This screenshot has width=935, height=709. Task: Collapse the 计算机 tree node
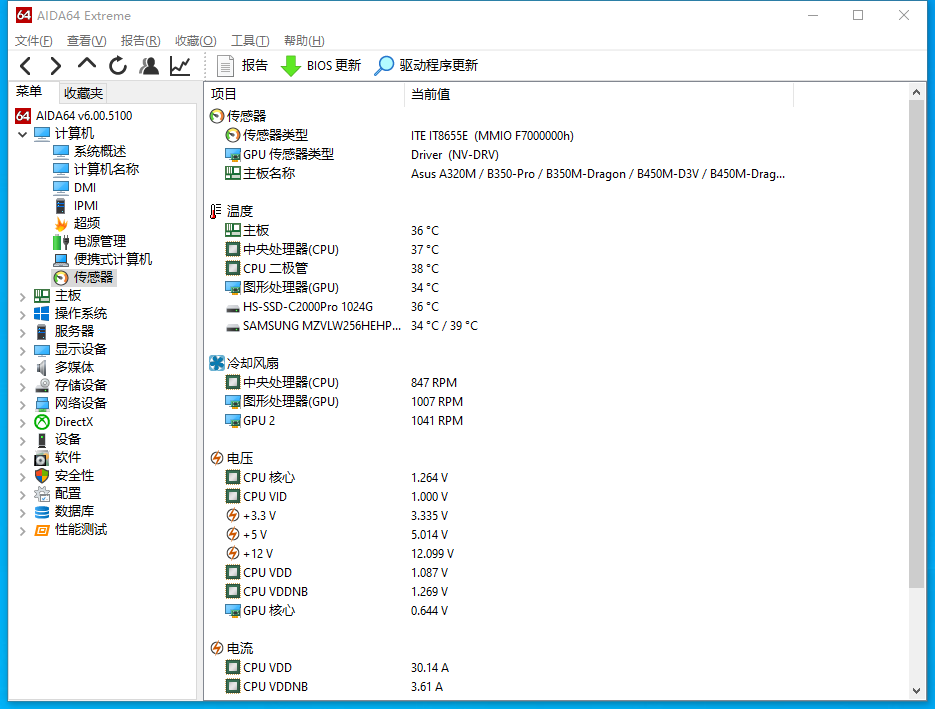pos(23,134)
